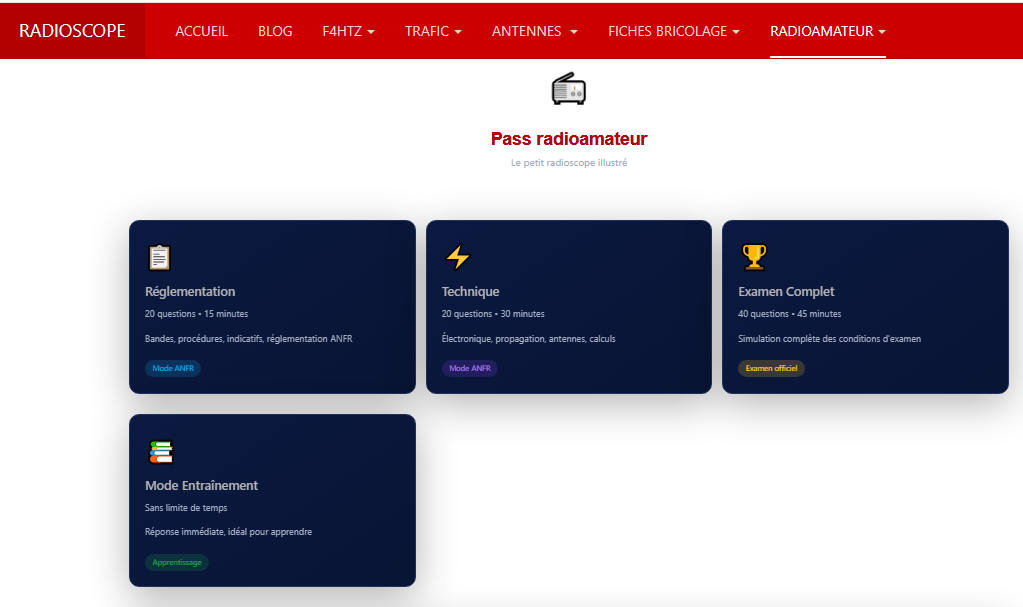Click the Mode ANFR badge under Réglementation
Viewport: 1023px width, 607px height.
point(173,368)
